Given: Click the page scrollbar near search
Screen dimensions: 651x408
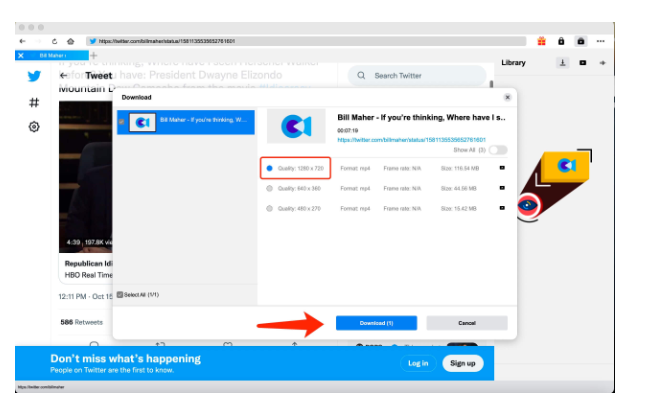Looking at the screenshot, I should 491,84.
